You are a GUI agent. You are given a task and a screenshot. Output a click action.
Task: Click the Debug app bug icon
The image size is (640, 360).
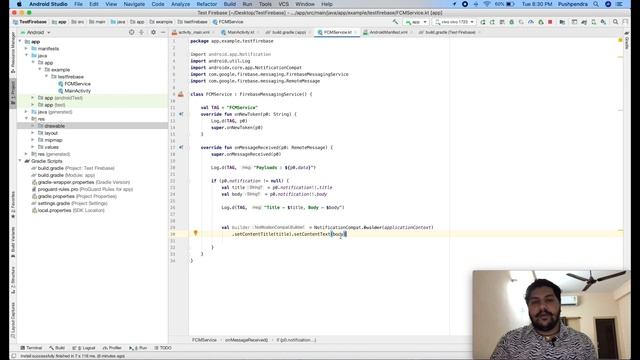point(511,22)
